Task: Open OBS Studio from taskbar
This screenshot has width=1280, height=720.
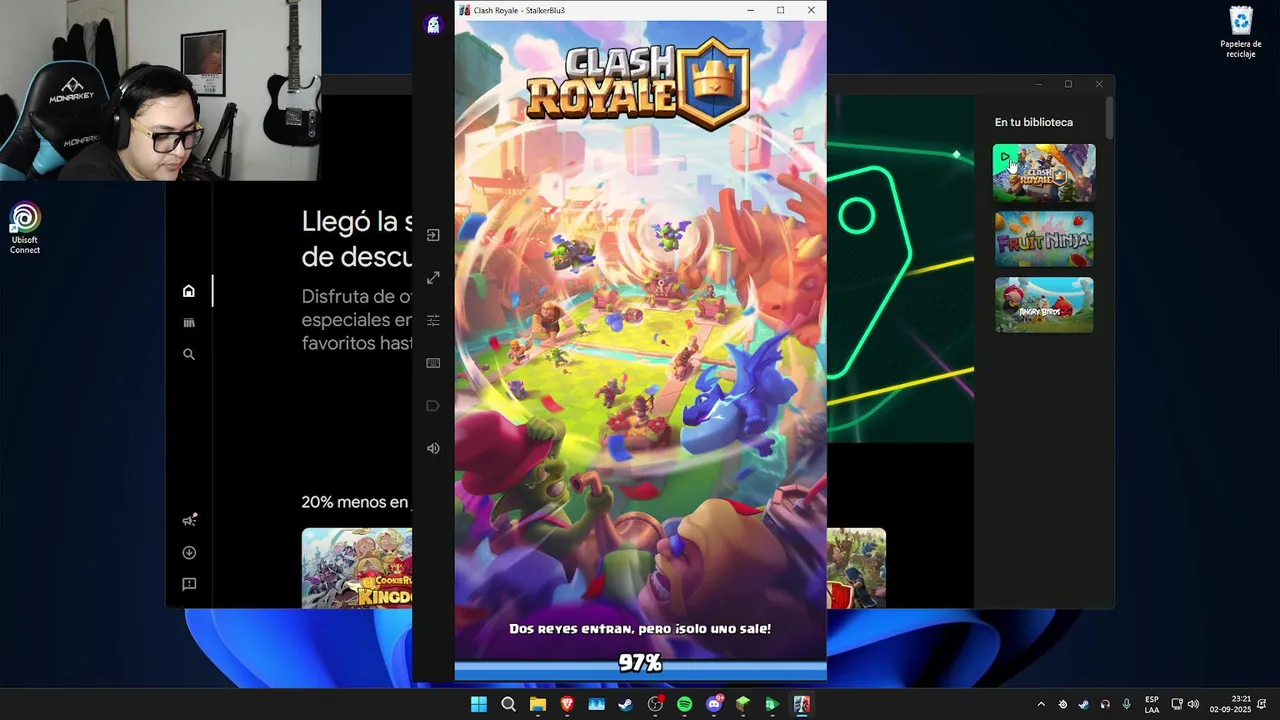Action: pos(655,704)
